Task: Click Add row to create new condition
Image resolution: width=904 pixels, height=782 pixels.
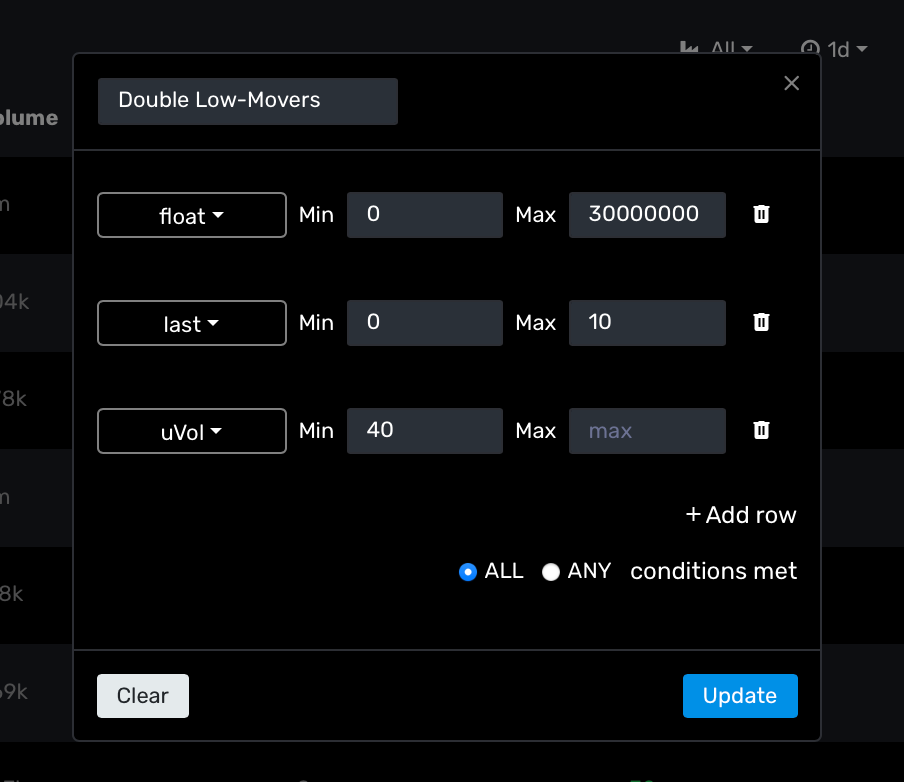Action: click(740, 515)
